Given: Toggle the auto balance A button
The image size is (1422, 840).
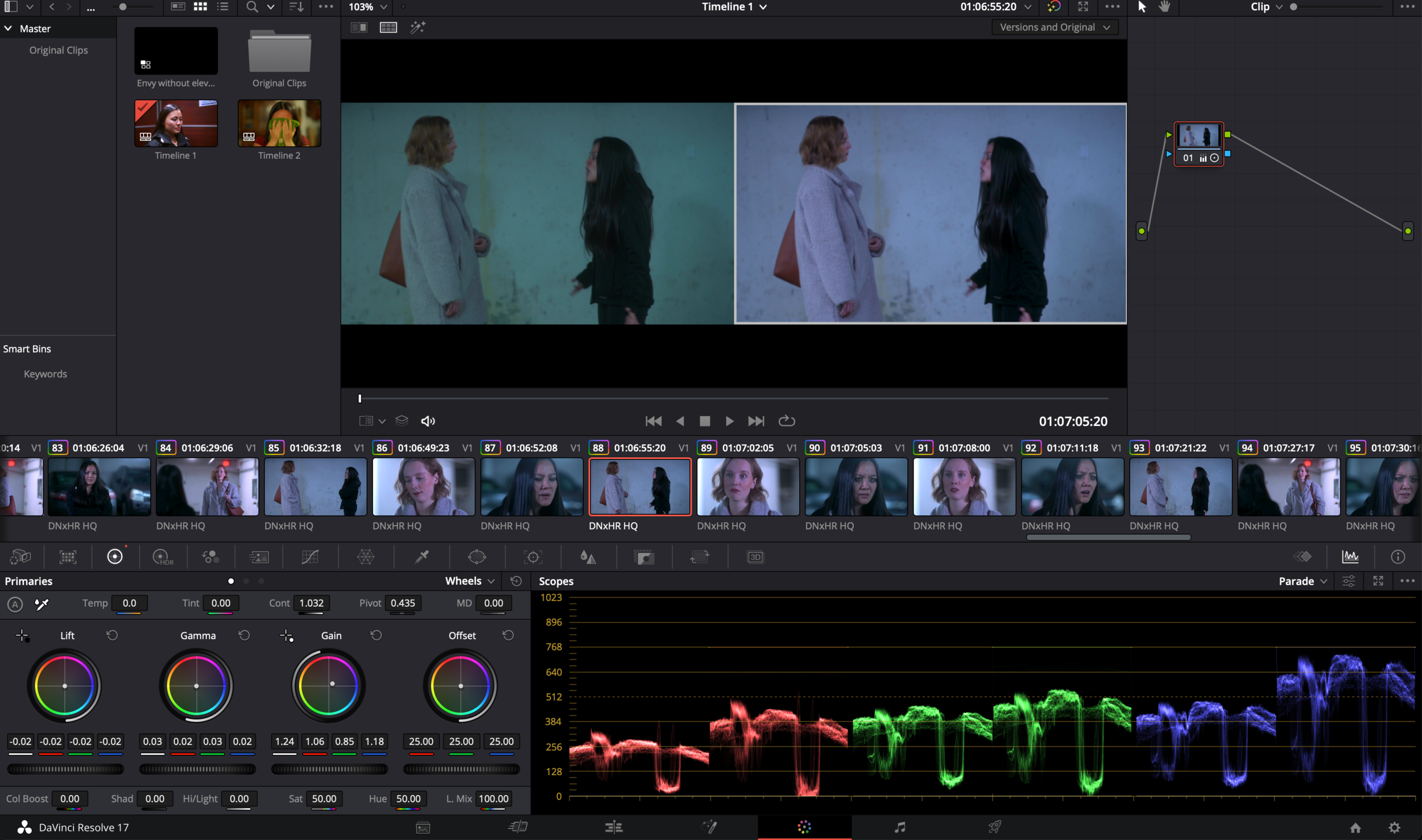Looking at the screenshot, I should click(15, 604).
